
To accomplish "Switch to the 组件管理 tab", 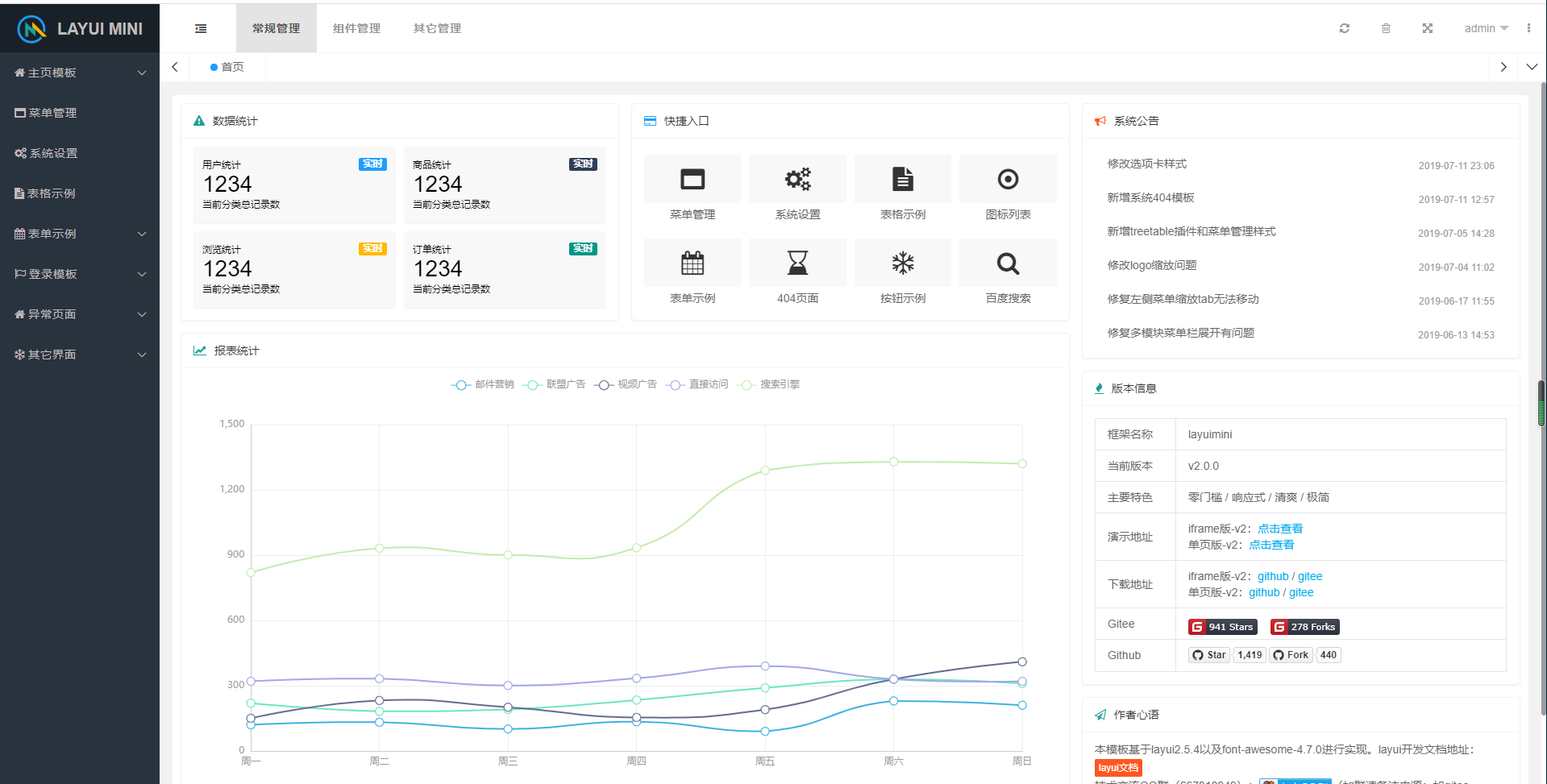I will [357, 27].
